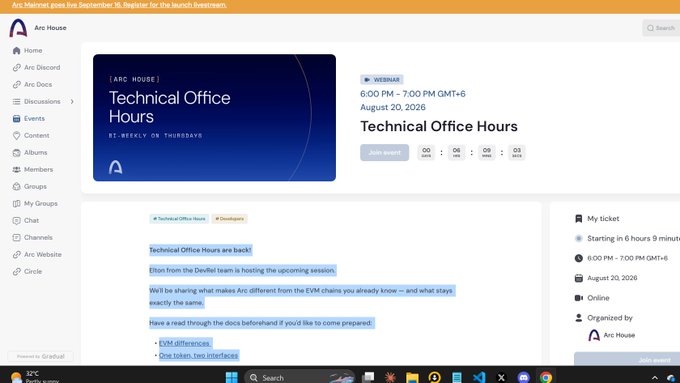Click the WEBINAR badge
Viewport: 680px width, 383px height.
[x=382, y=79]
